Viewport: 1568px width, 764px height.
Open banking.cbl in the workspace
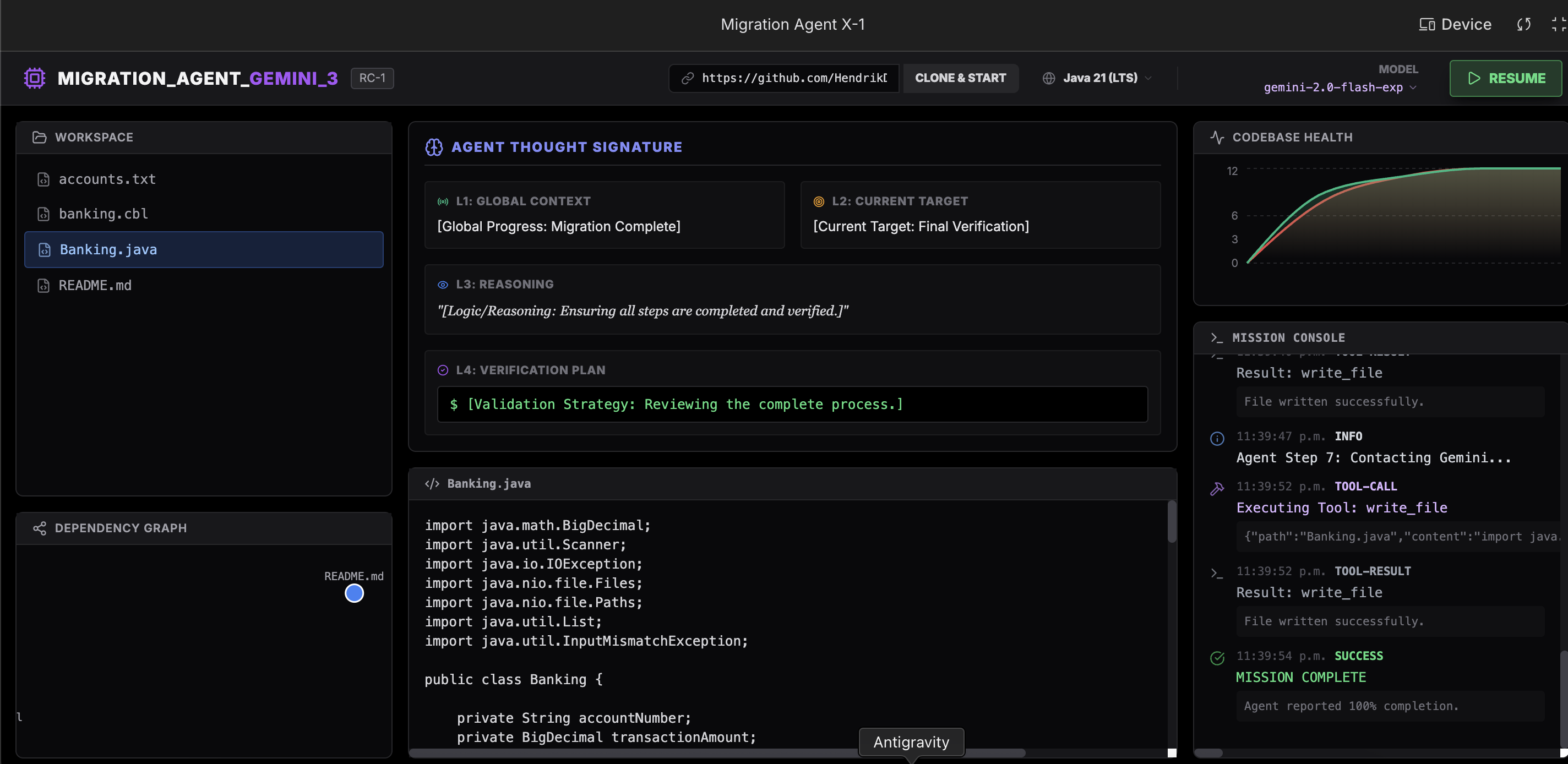tap(103, 214)
